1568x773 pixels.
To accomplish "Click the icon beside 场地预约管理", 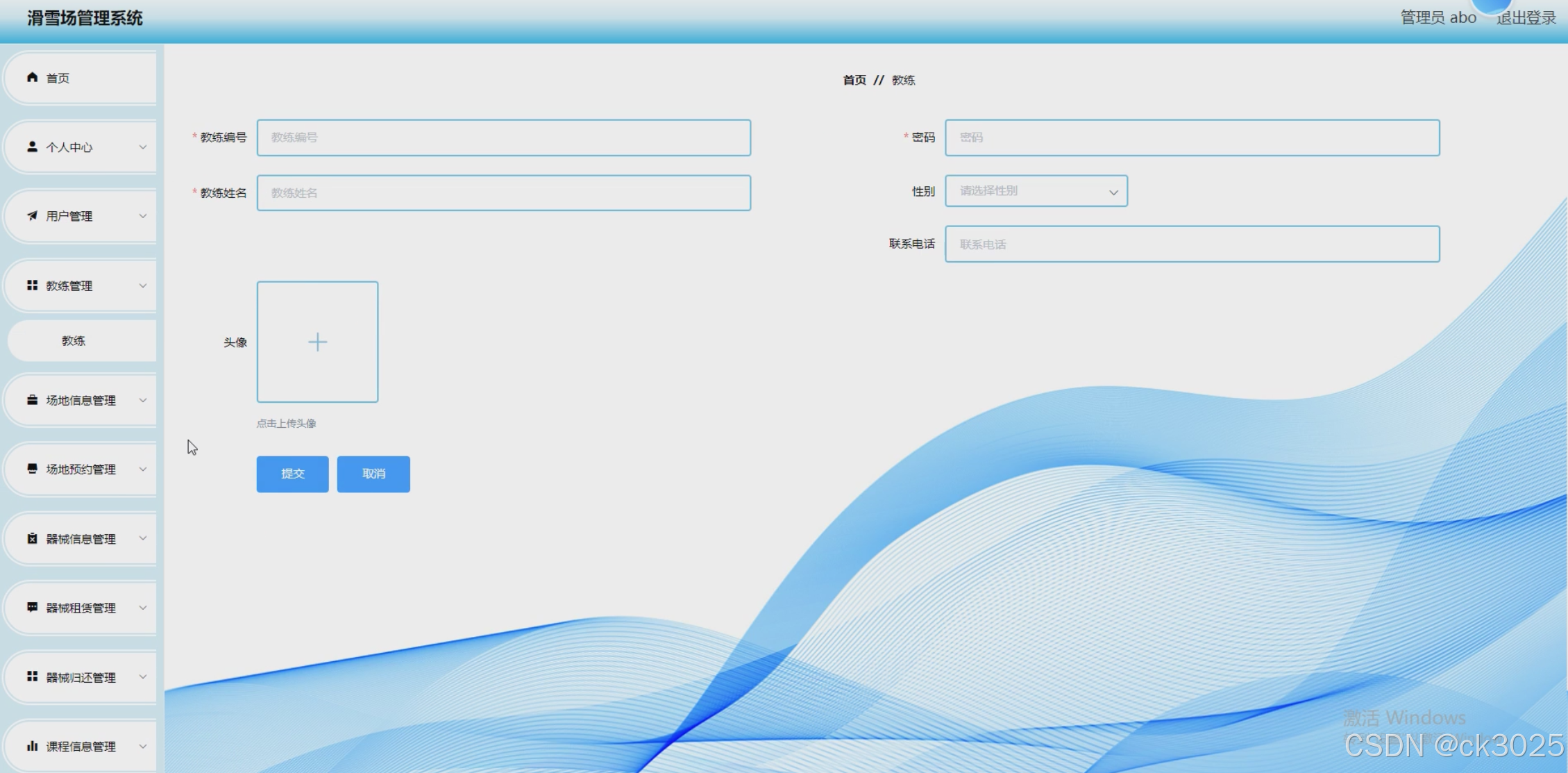I will pyautogui.click(x=32, y=469).
